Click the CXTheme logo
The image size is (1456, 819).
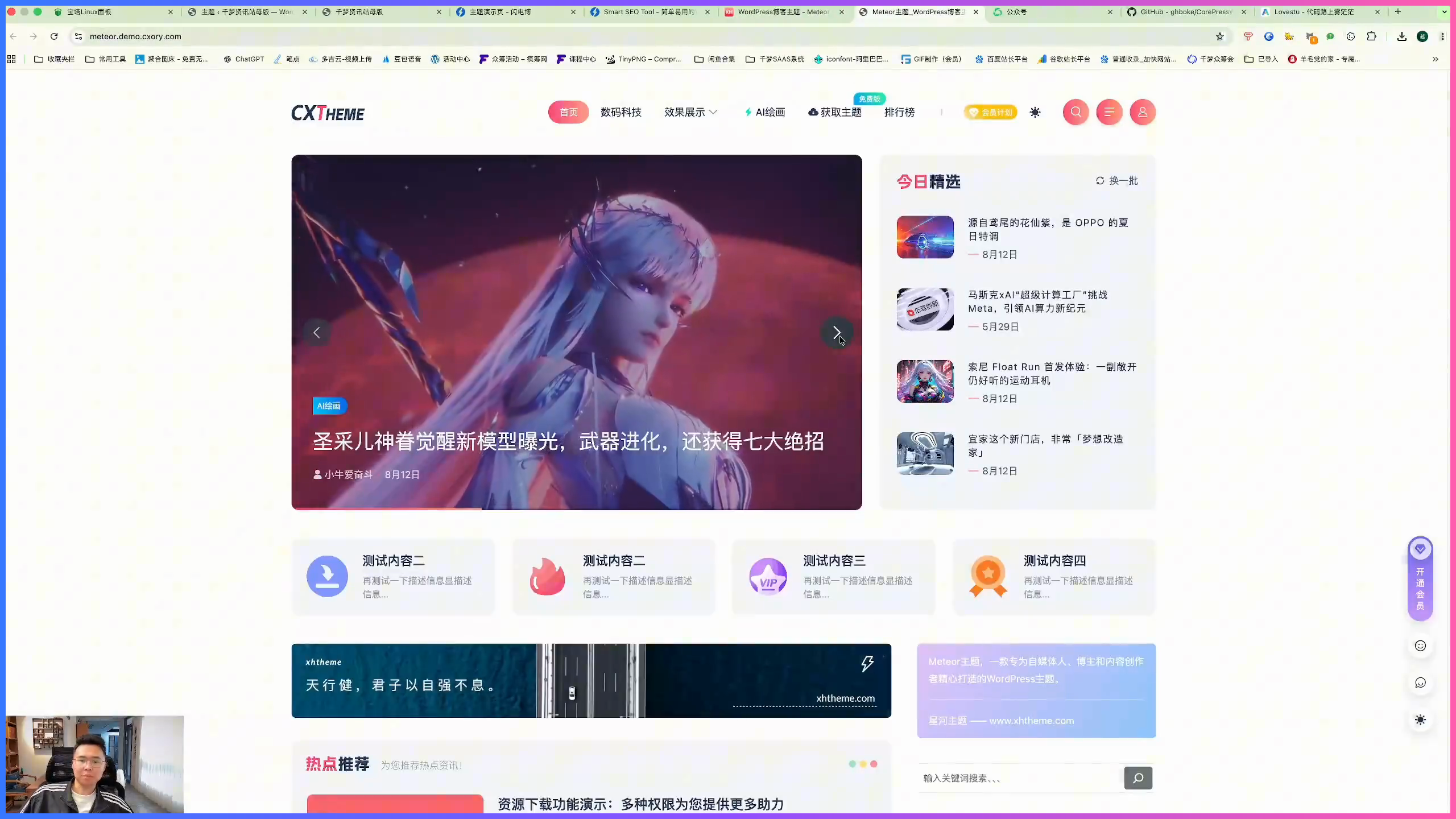(328, 113)
